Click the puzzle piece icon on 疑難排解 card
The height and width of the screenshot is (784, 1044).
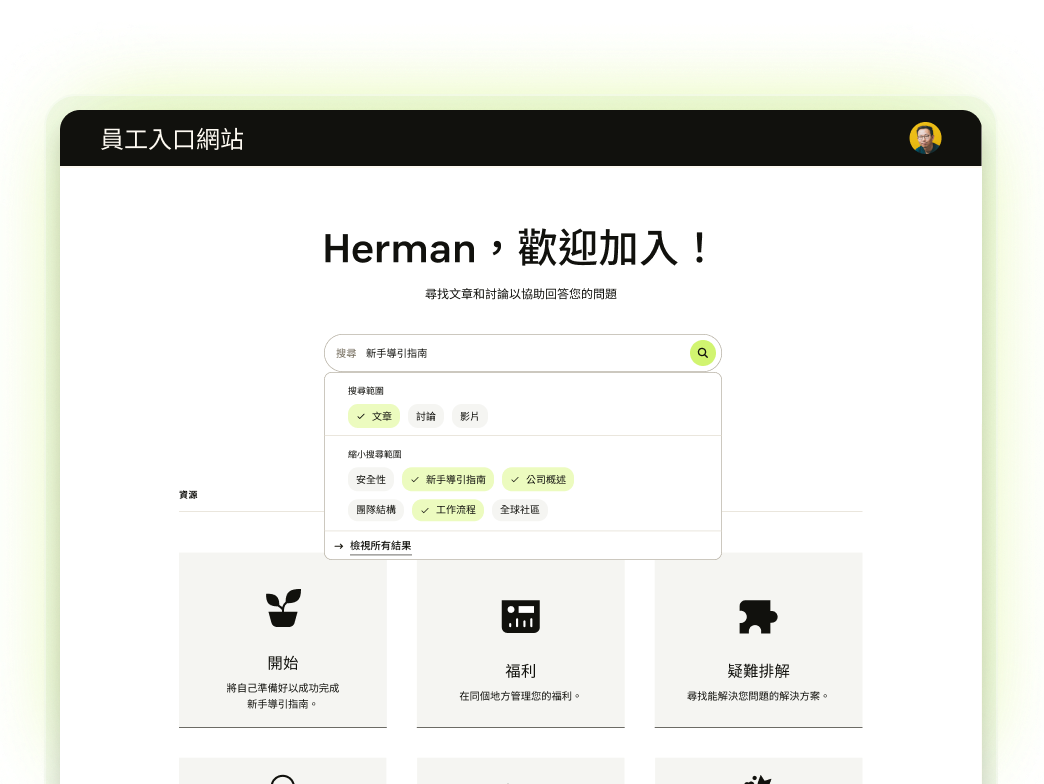pos(758,616)
